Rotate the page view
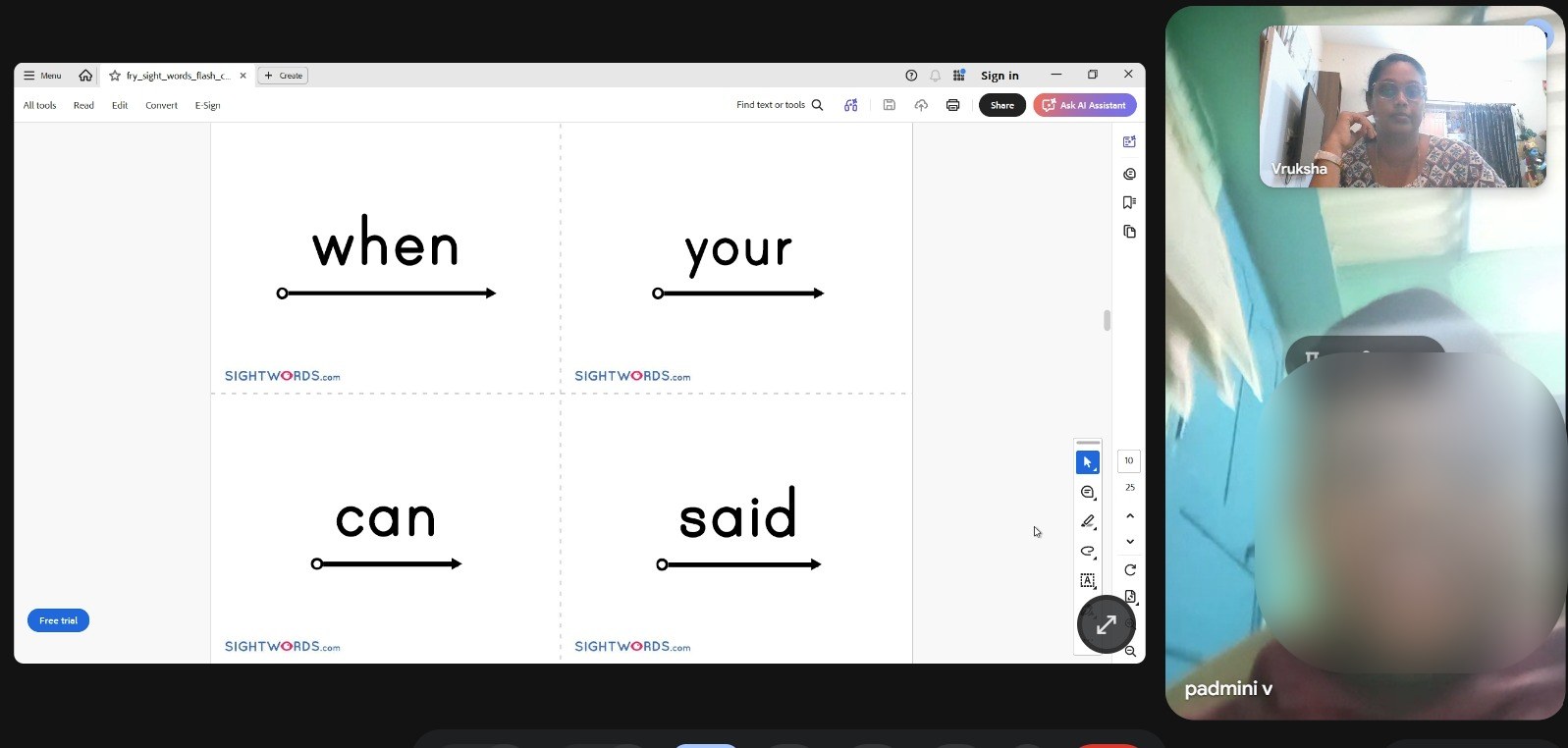Screen dimensions: 1568x748 [x=1130, y=570]
